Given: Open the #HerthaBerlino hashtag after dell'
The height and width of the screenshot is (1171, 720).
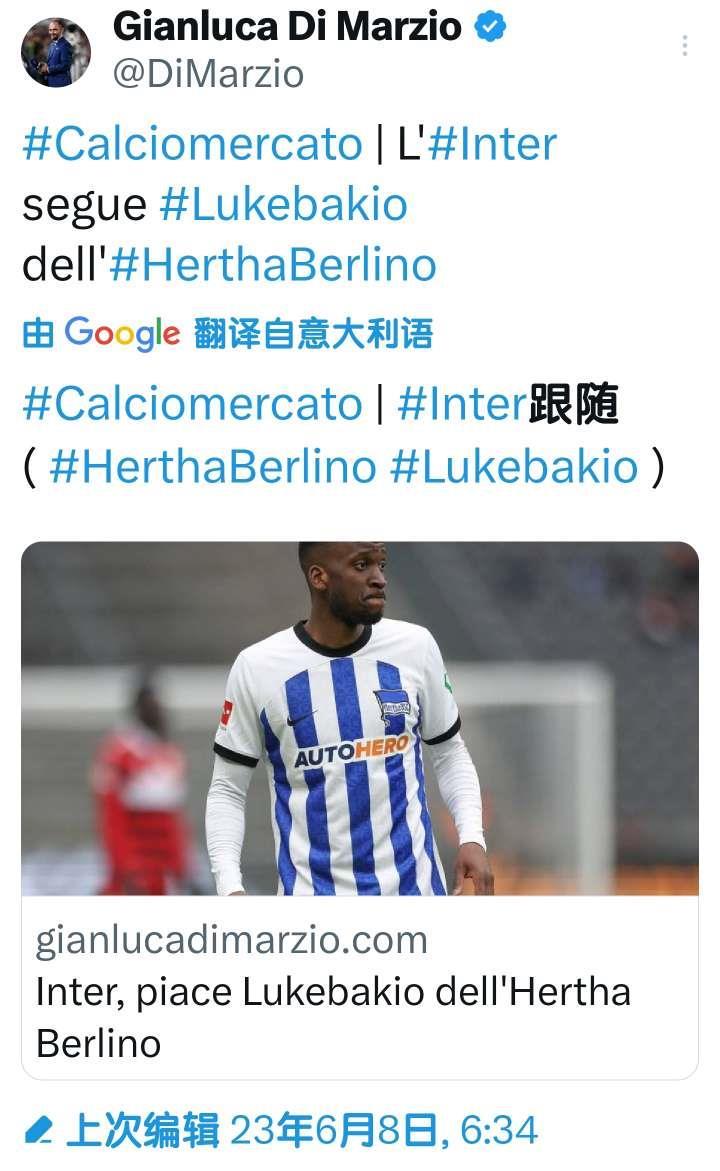Looking at the screenshot, I should click(x=273, y=265).
